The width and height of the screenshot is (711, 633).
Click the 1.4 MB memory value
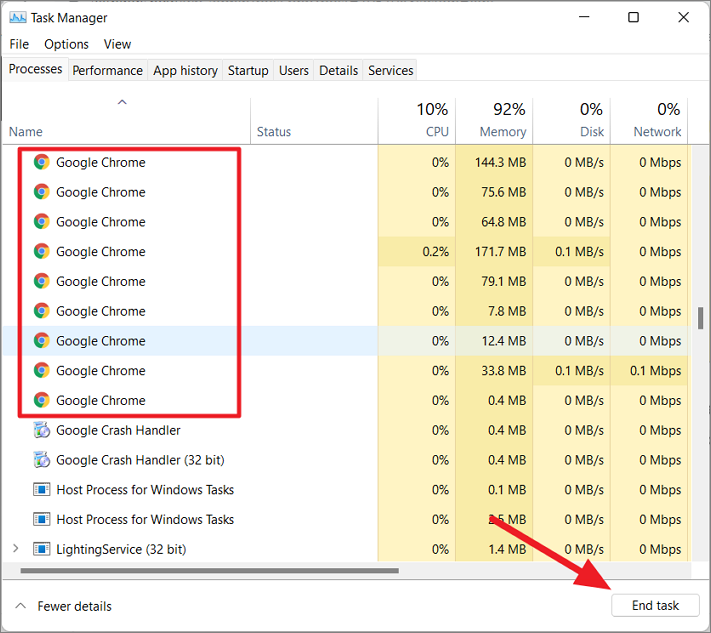(507, 549)
